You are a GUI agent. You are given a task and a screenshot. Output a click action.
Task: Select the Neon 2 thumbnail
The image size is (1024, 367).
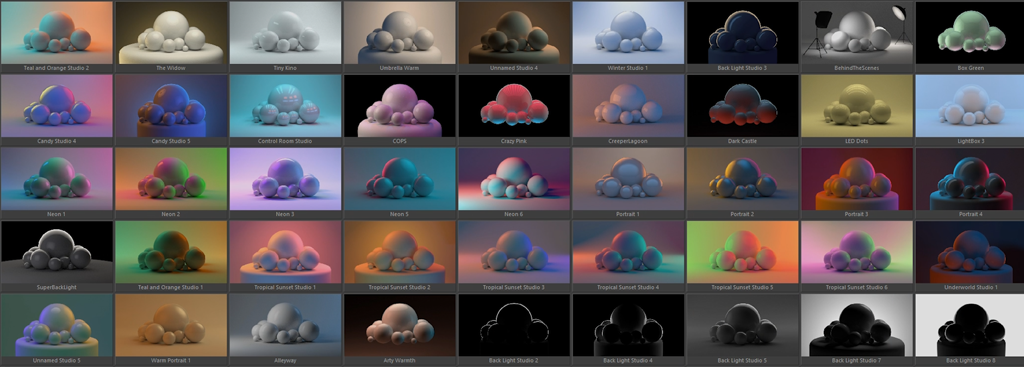tap(171, 179)
